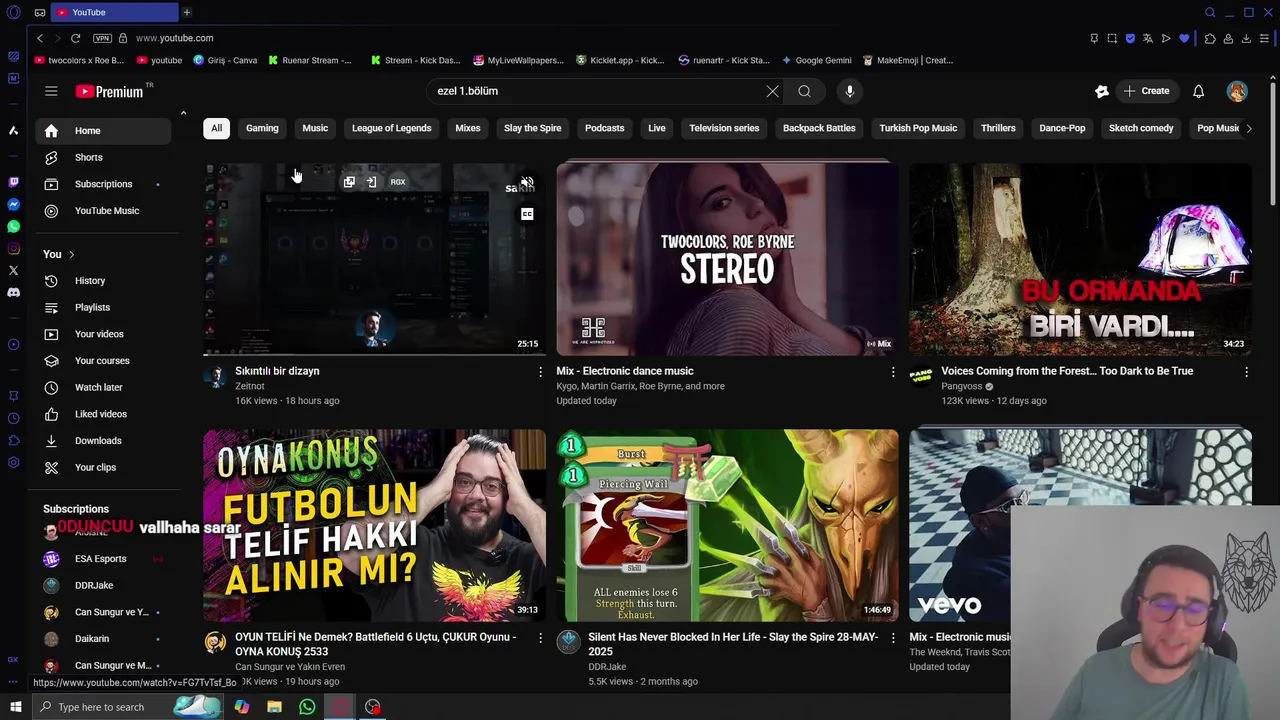Click the magnifier search button
Image resolution: width=1280 pixels, height=720 pixels.
click(x=804, y=91)
